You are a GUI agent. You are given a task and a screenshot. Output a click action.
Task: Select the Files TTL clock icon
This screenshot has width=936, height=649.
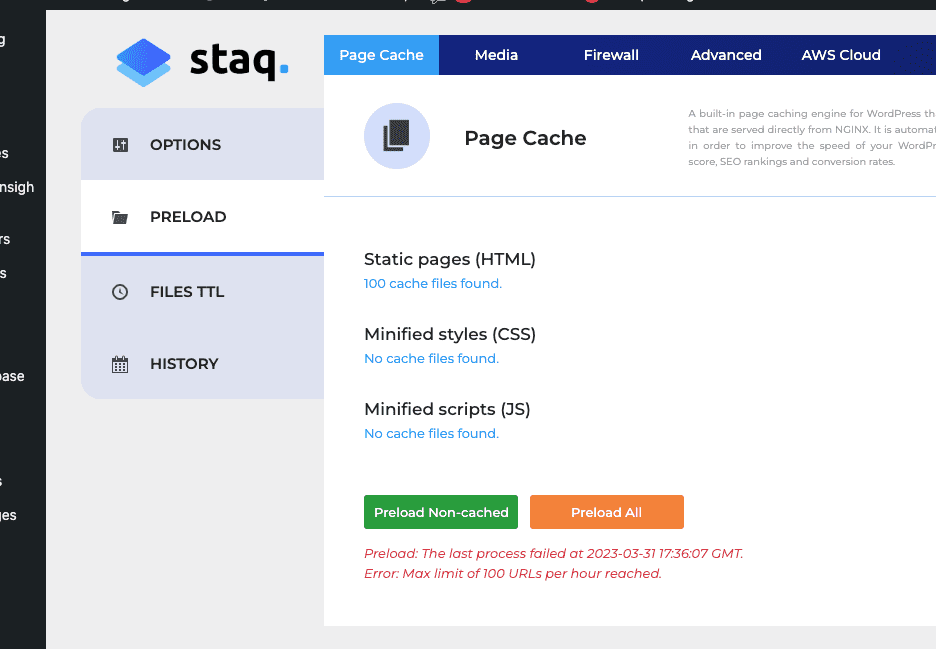(x=120, y=291)
